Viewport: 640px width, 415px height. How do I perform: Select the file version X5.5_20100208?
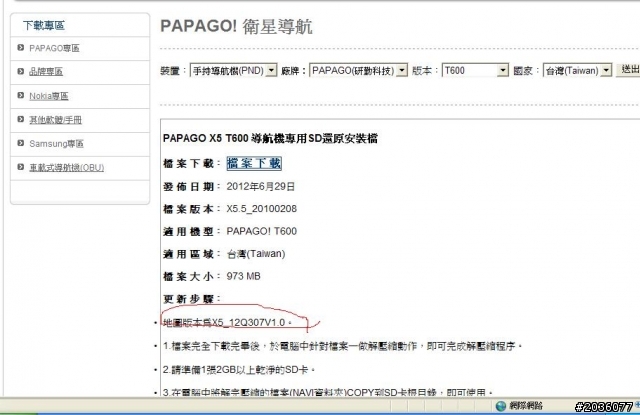pyautogui.click(x=262, y=209)
